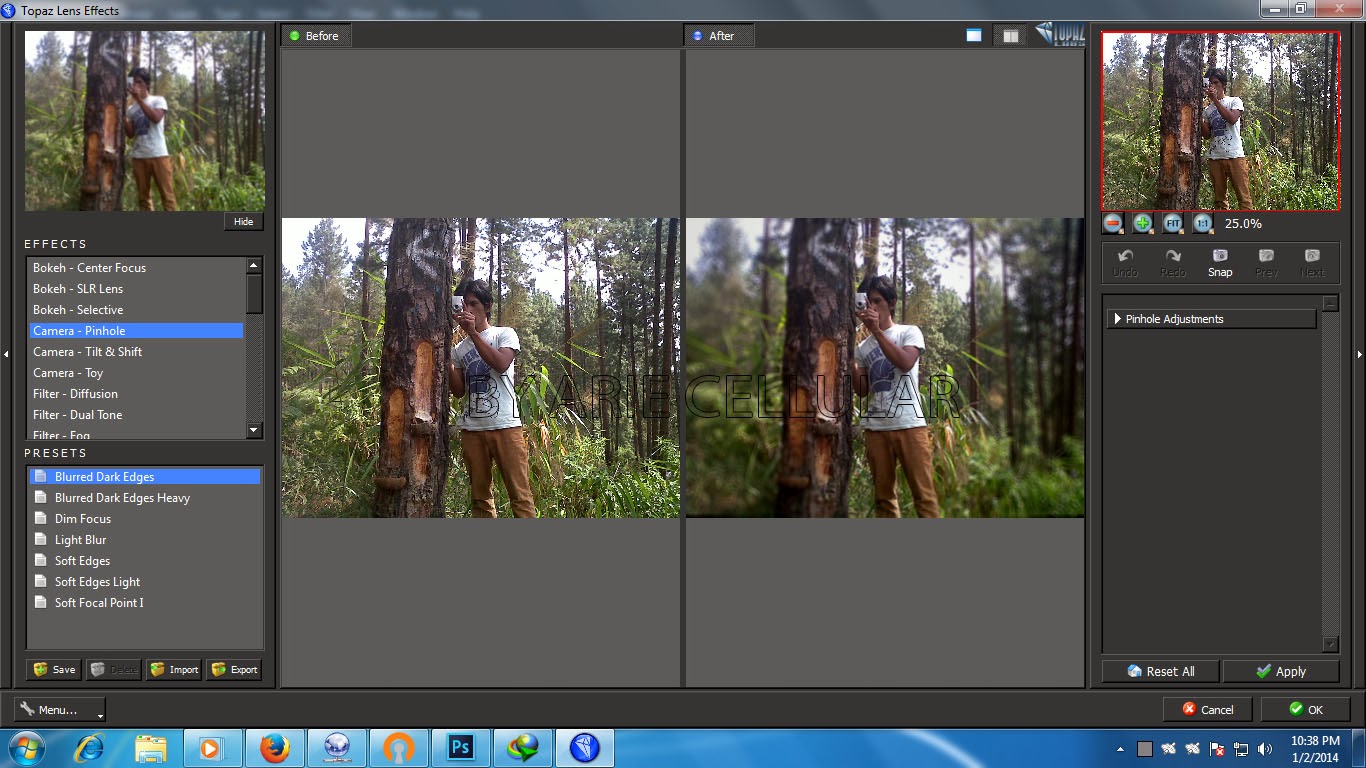1366x768 pixels.
Task: Zoom in with the green plus icon
Action: point(1143,224)
